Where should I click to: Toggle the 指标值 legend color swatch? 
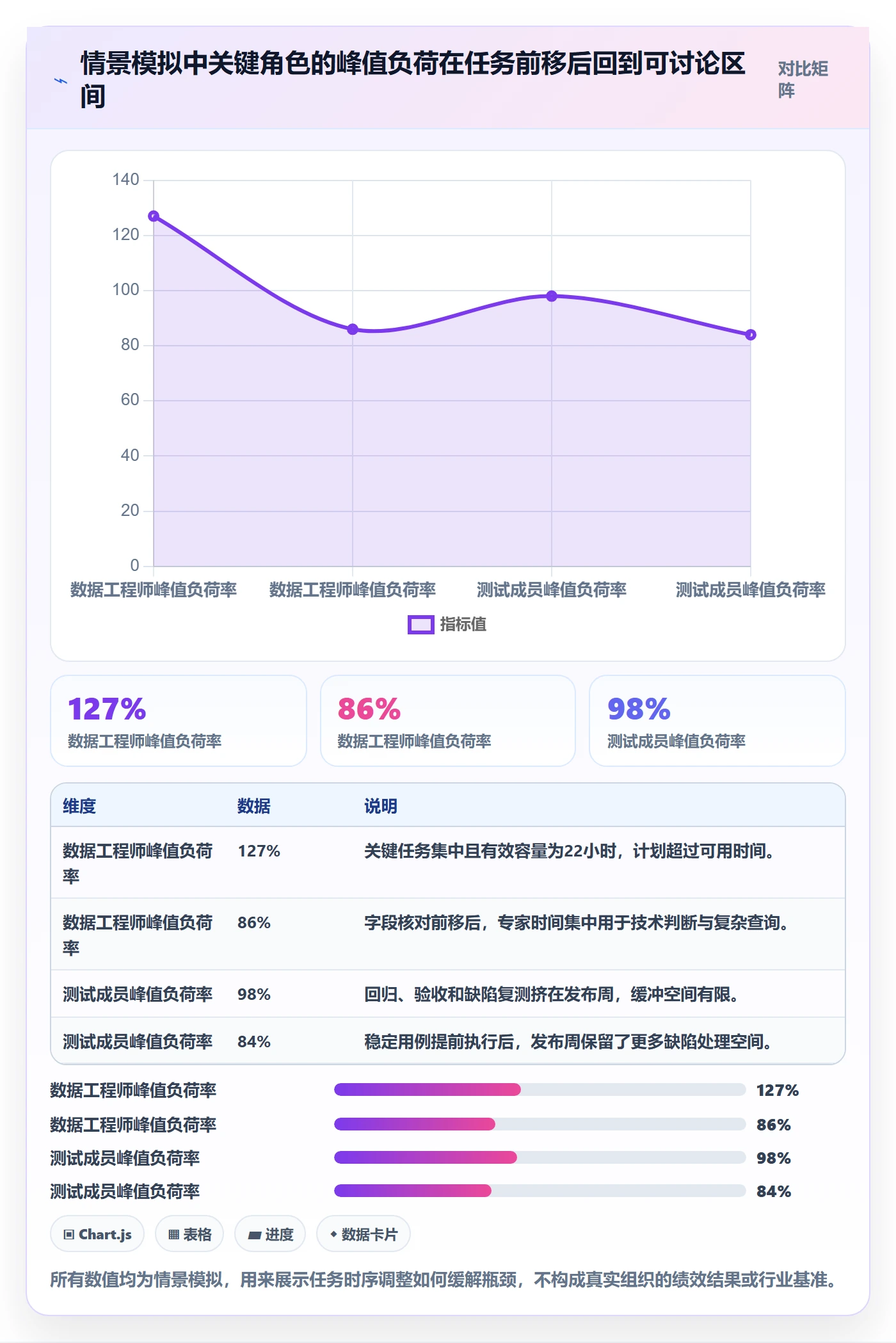click(421, 625)
